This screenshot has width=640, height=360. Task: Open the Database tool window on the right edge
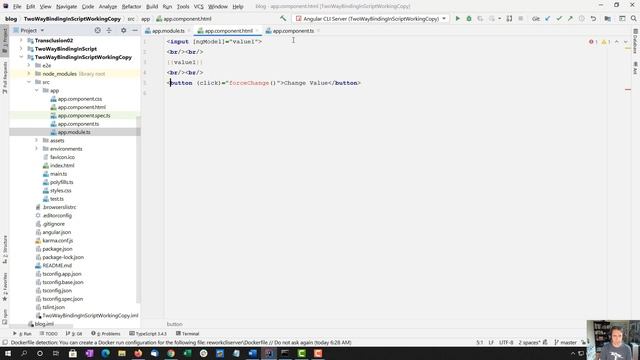pyautogui.click(x=636, y=42)
